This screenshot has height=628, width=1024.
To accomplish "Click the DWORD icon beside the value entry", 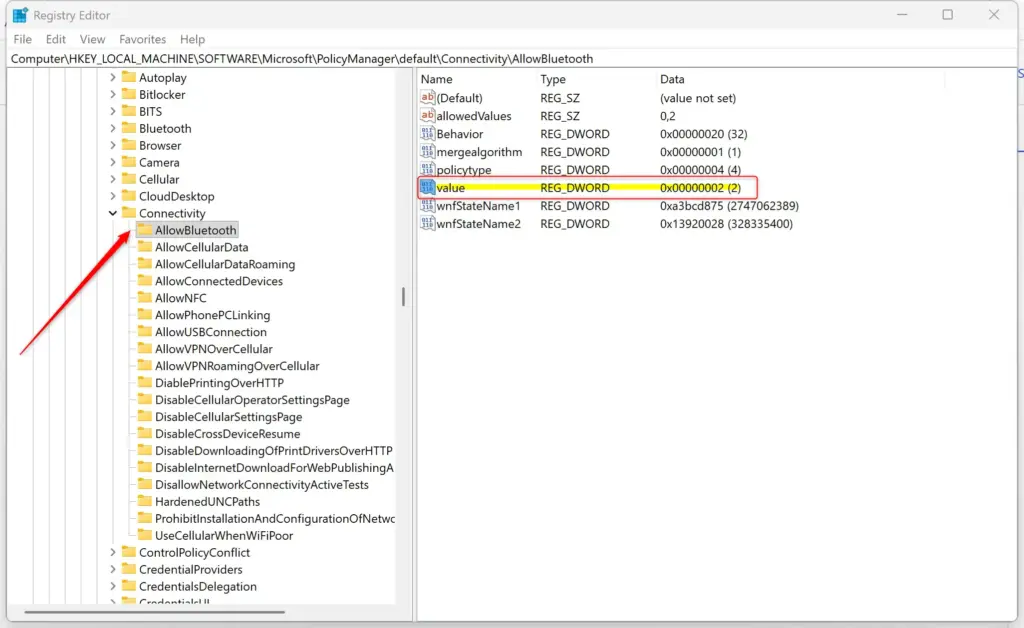I will click(427, 187).
